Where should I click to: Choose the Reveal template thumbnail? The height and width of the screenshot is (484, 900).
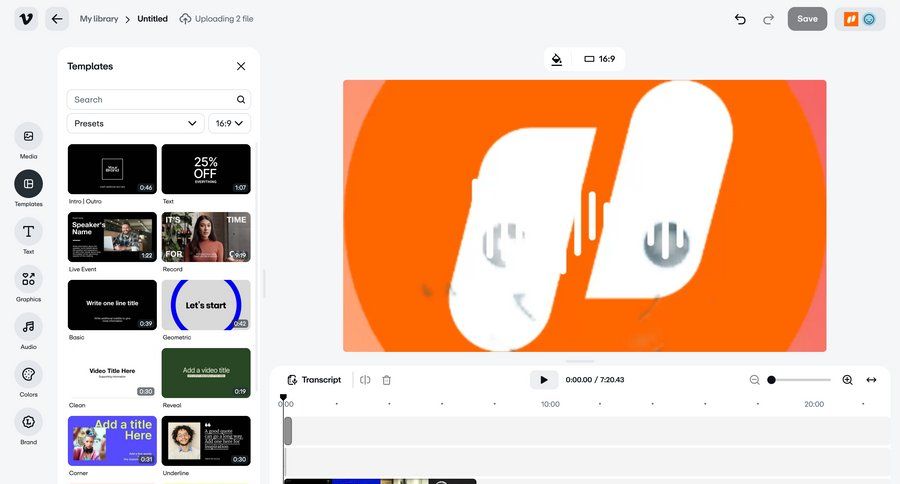[206, 373]
